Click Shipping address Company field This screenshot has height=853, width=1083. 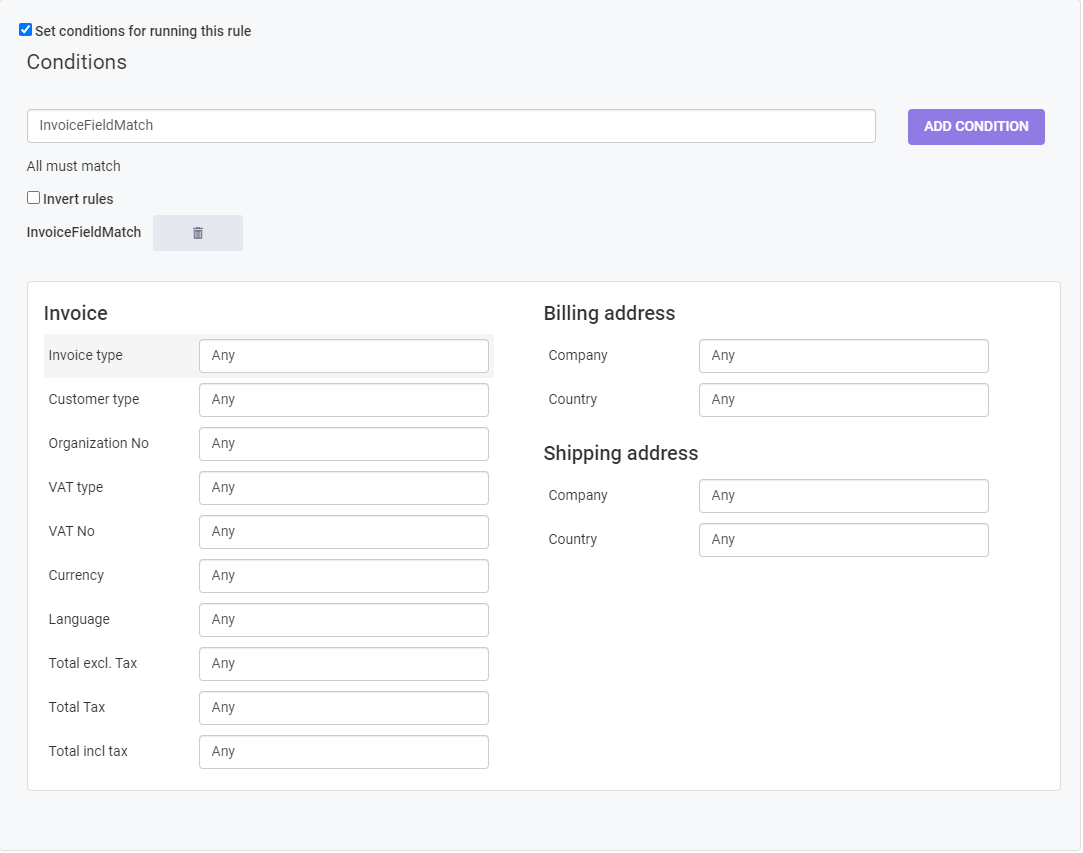(x=843, y=496)
